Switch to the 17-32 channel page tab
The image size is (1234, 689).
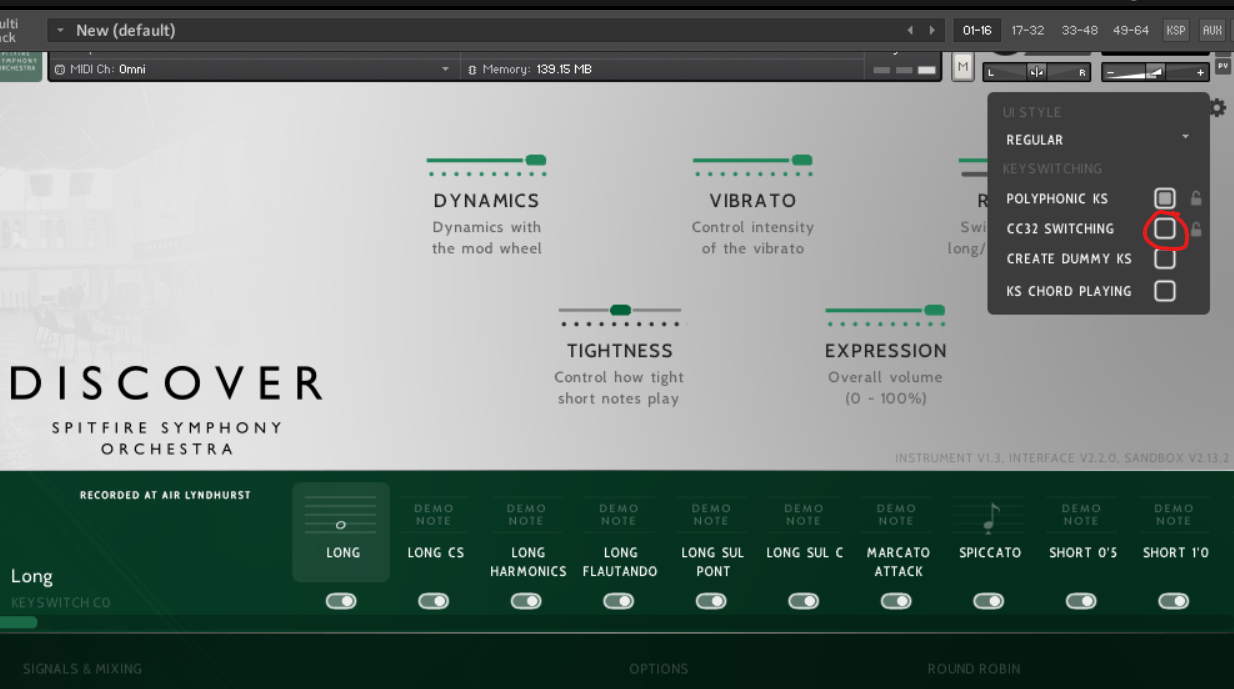point(1028,30)
